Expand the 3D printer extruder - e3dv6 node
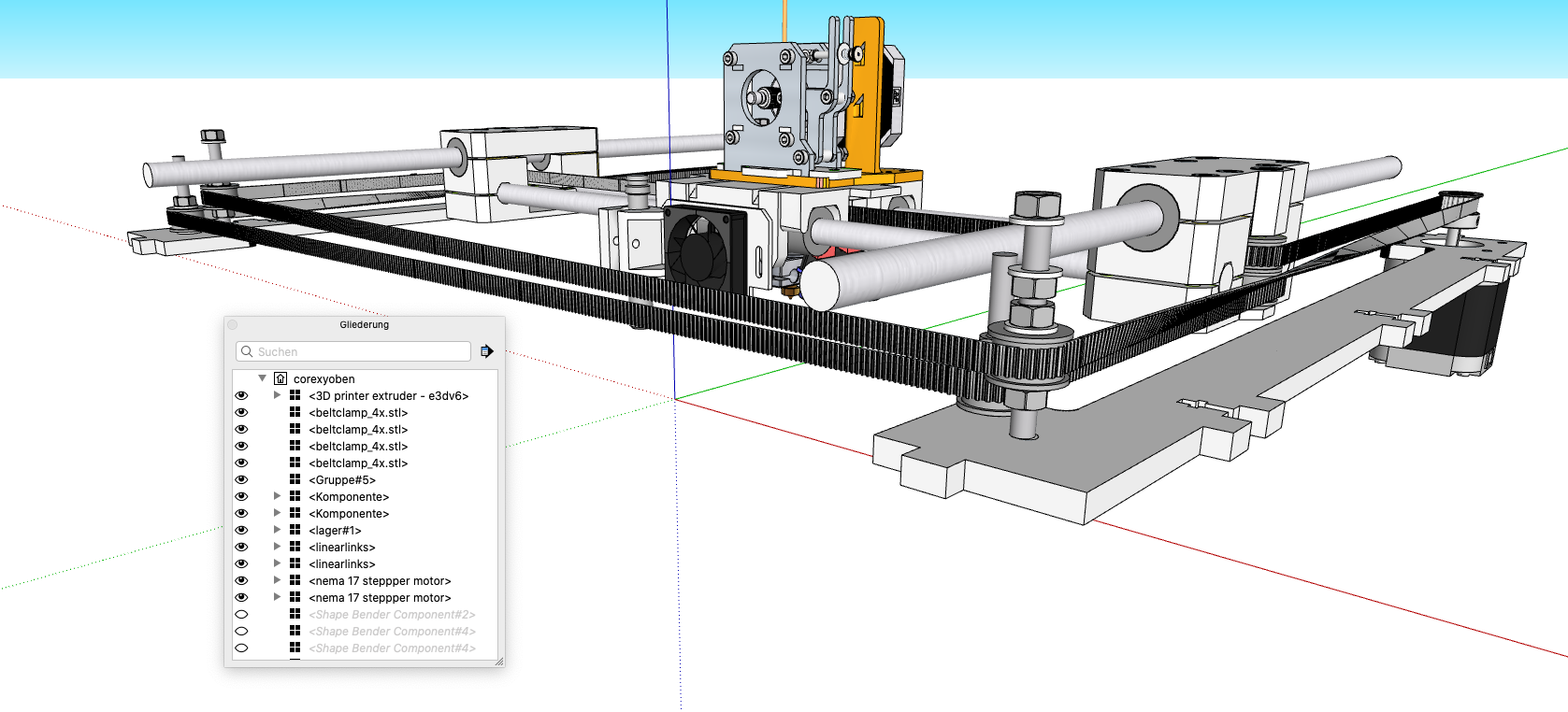 tap(277, 396)
